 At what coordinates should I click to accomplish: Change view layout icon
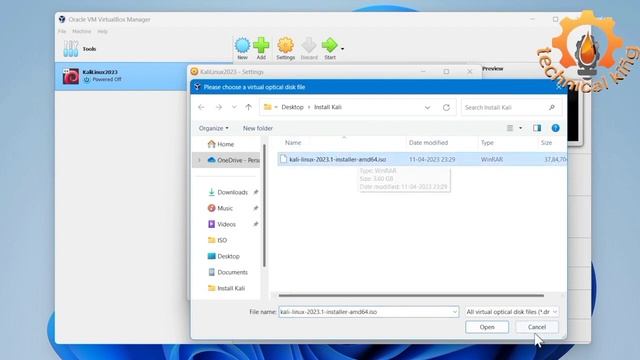coord(510,128)
